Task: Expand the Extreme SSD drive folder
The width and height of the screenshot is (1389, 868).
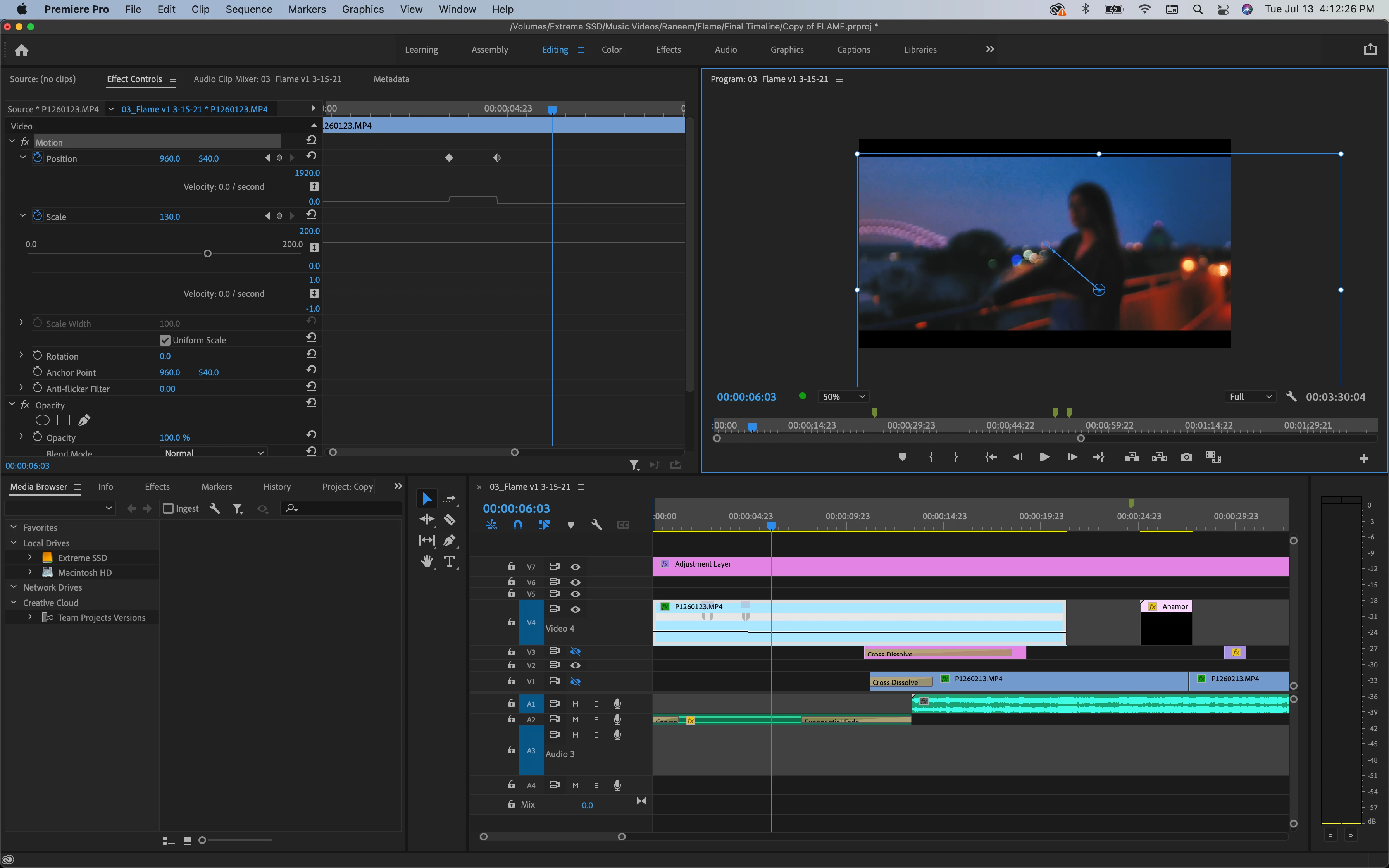Action: 30,558
